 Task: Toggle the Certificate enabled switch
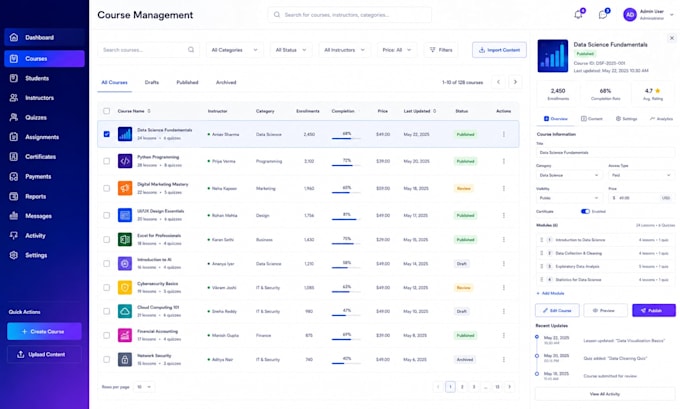[x=585, y=211]
